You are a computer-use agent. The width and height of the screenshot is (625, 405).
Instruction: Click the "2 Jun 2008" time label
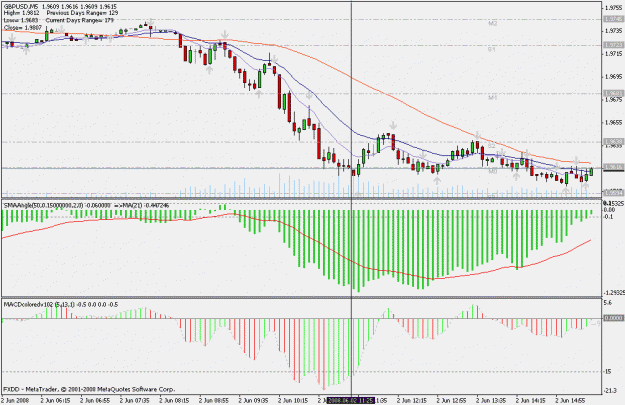pos(16,401)
